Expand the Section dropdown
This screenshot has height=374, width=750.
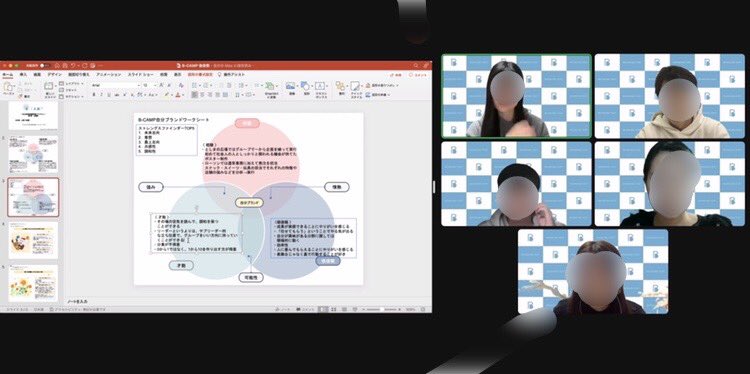click(71, 96)
